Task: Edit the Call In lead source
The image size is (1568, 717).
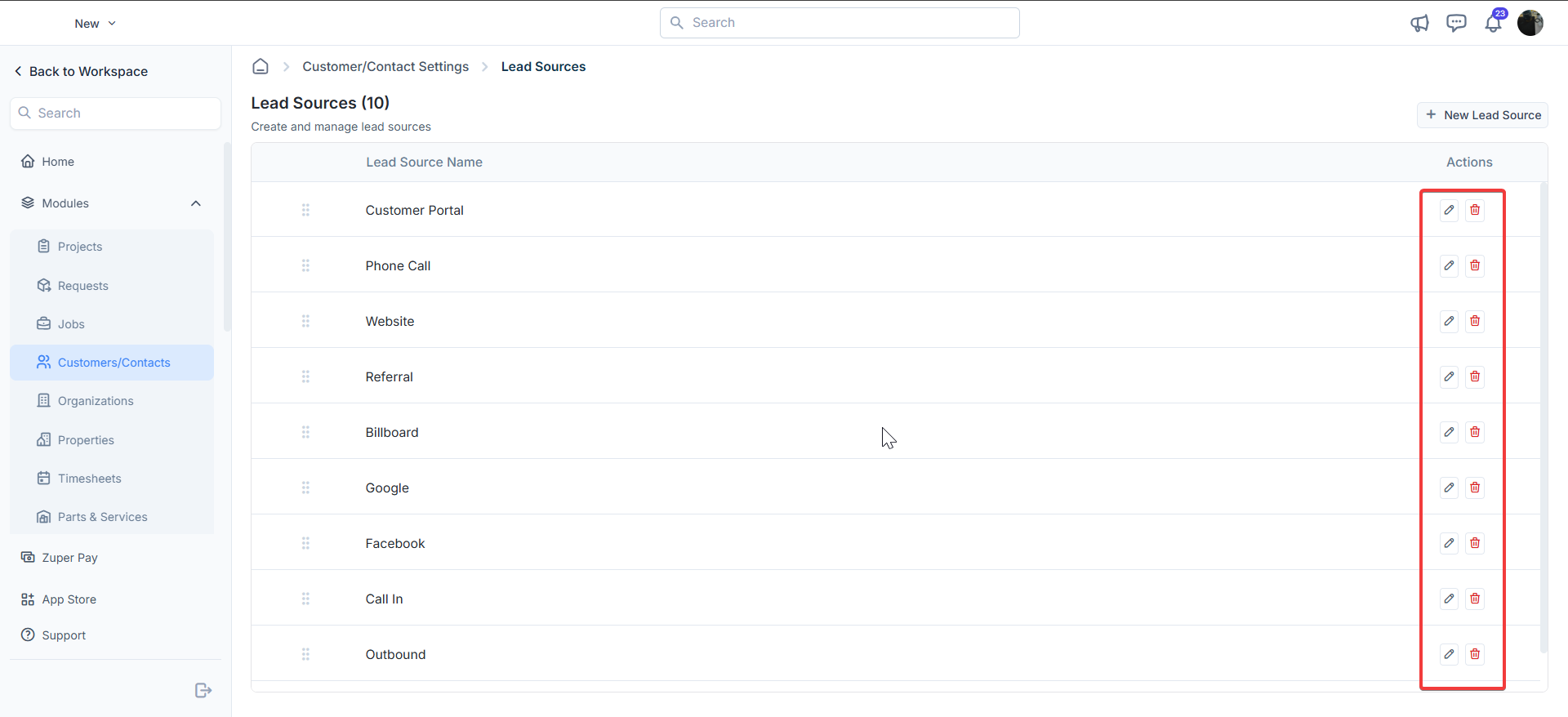Action: coord(1449,599)
